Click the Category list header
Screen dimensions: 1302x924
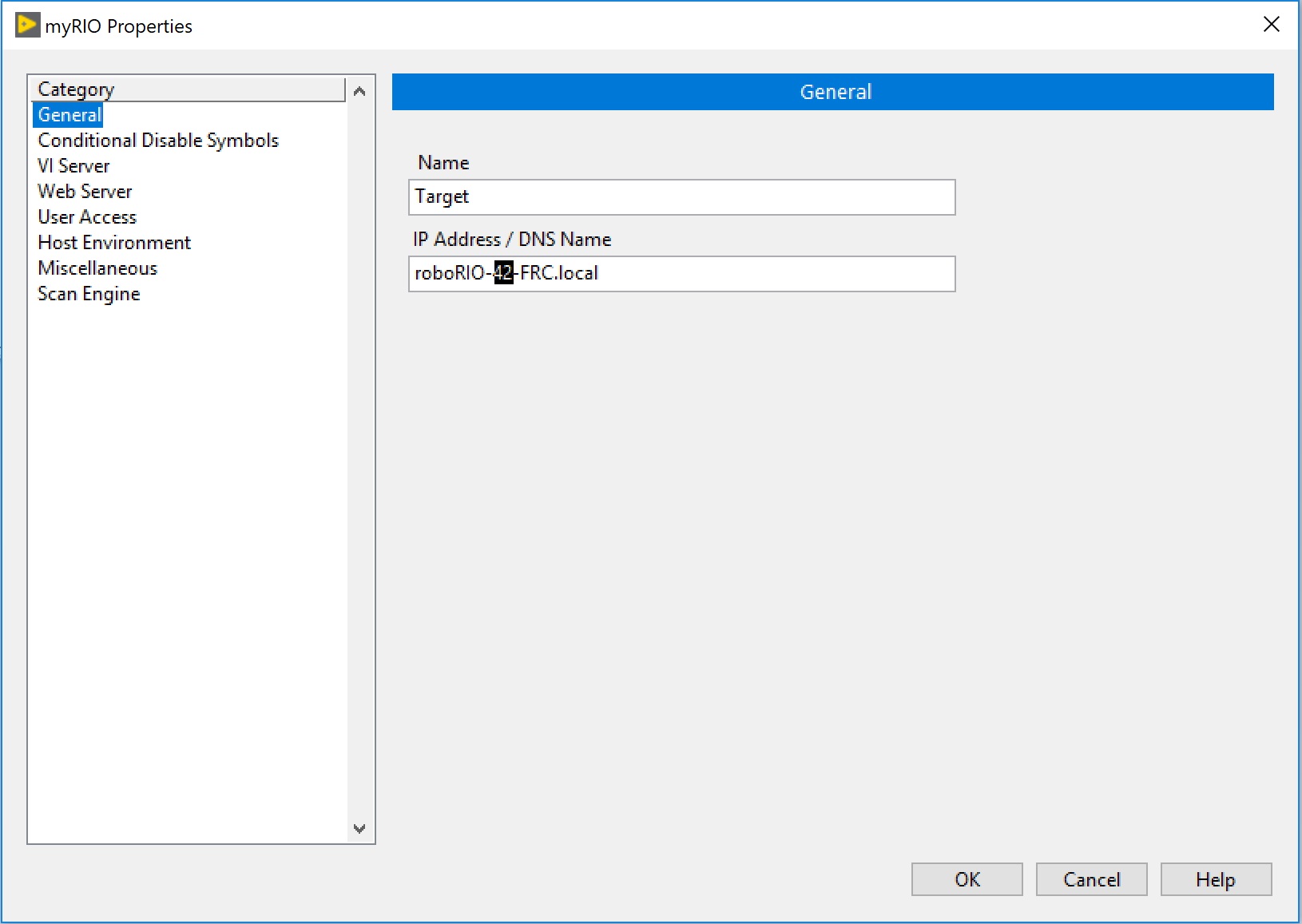tap(189, 89)
